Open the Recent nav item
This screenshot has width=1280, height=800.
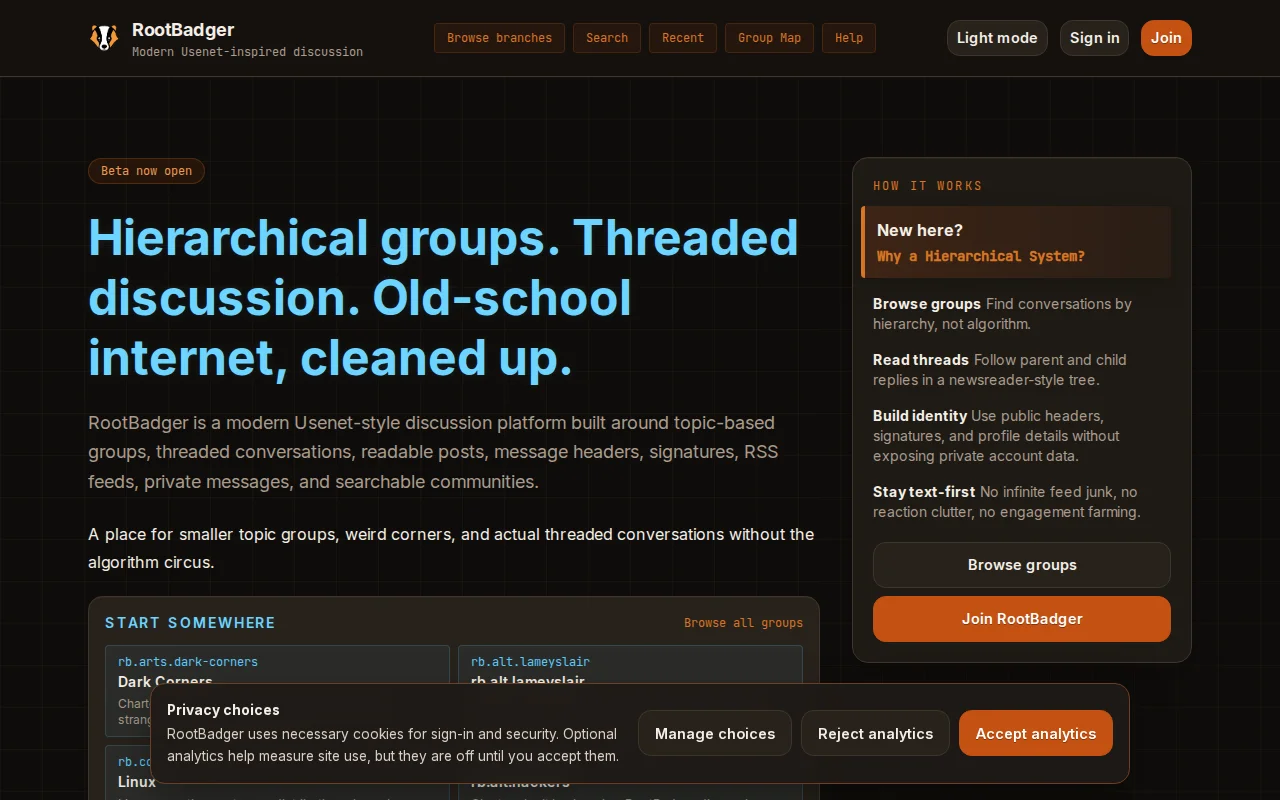pyautogui.click(x=683, y=38)
